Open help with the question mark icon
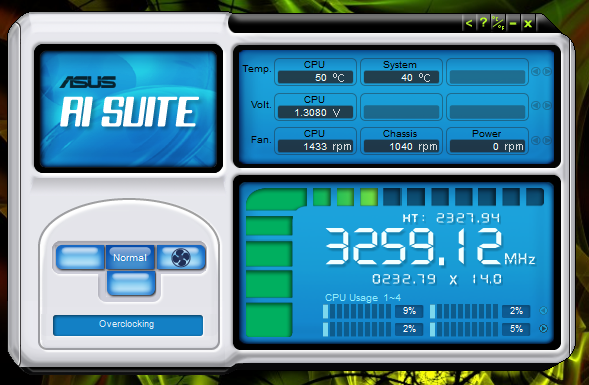The image size is (589, 385). point(483,23)
